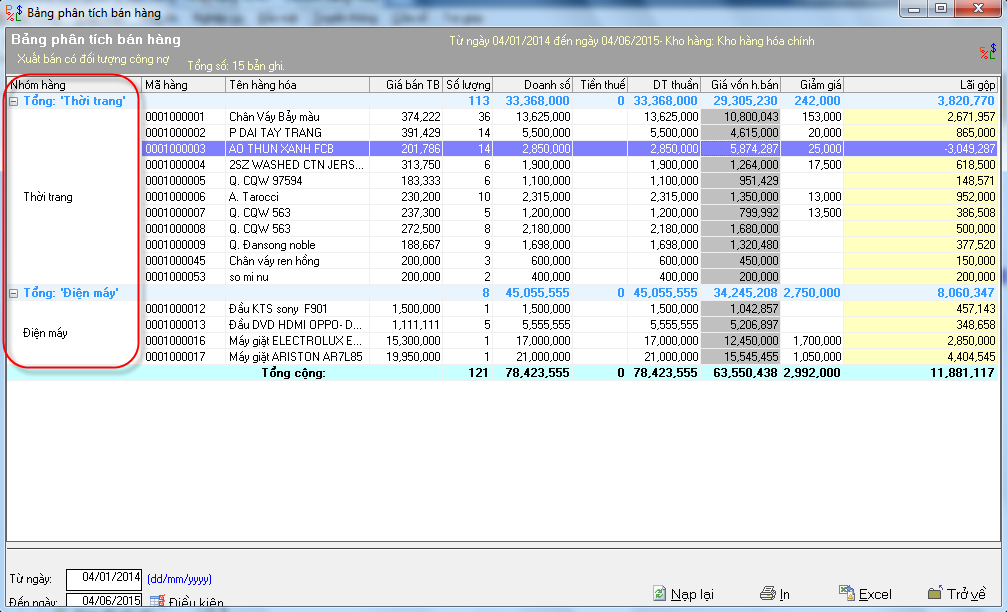This screenshot has width=1007, height=612.
Task: Click the app icon in title bar
Action: (13, 12)
